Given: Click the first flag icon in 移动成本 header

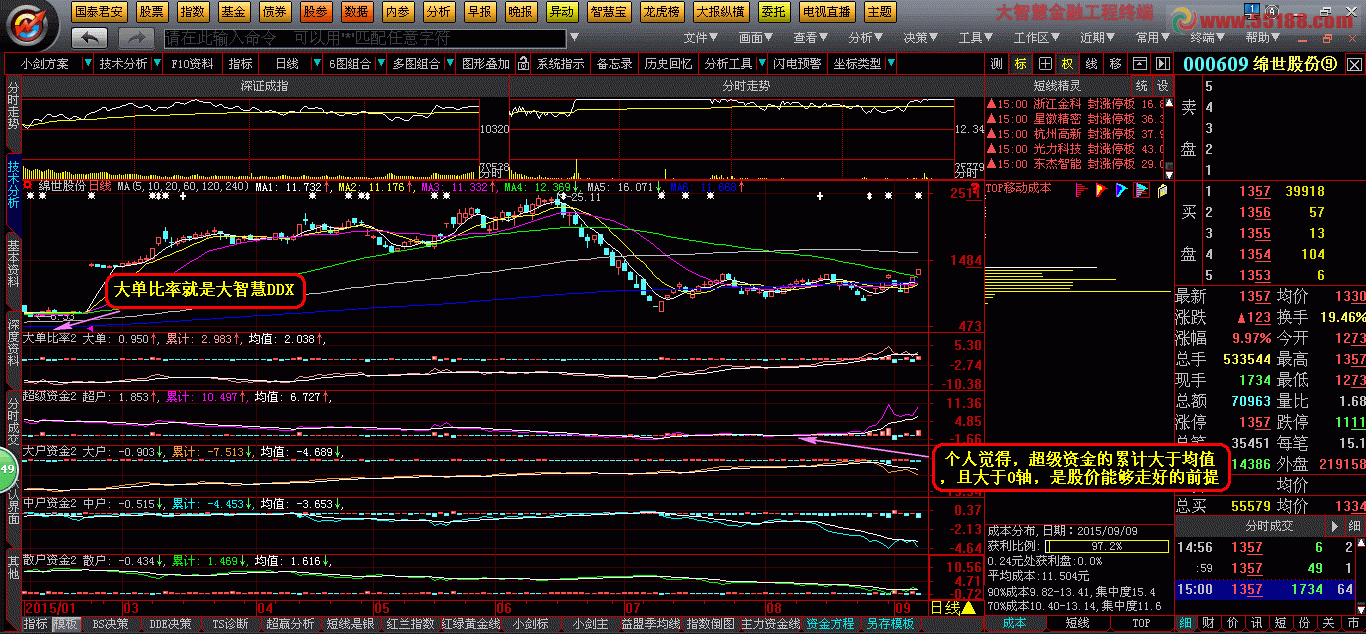Looking at the screenshot, I should pyautogui.click(x=1081, y=188).
